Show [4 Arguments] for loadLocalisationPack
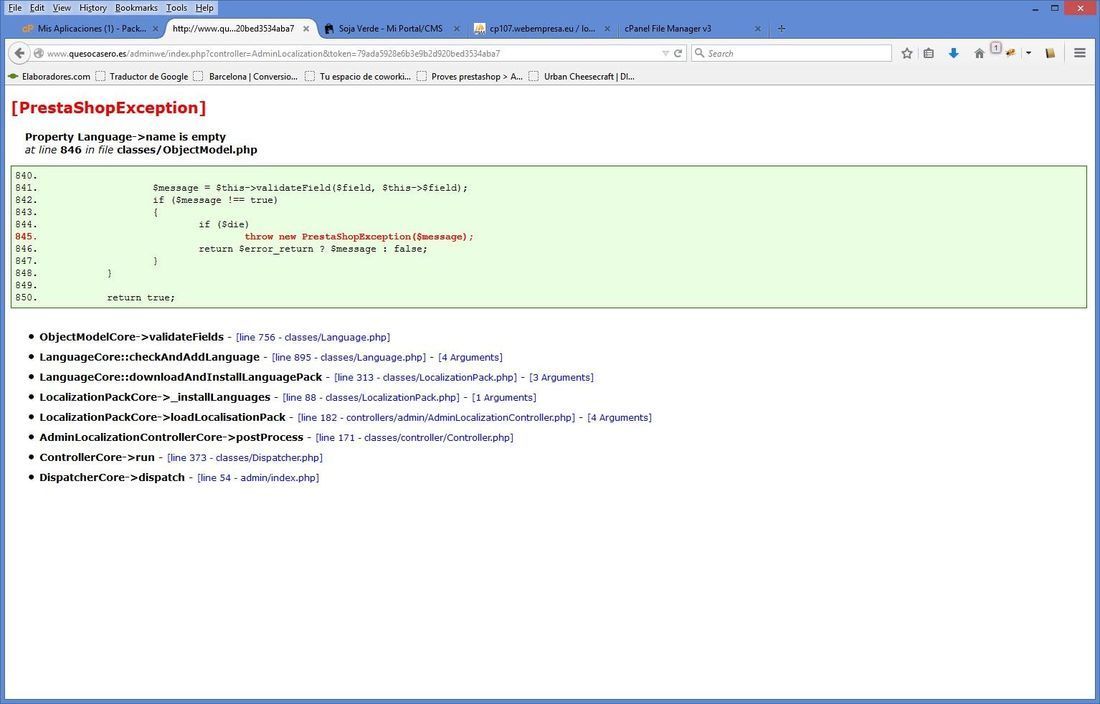The height and width of the screenshot is (704, 1100). (619, 417)
